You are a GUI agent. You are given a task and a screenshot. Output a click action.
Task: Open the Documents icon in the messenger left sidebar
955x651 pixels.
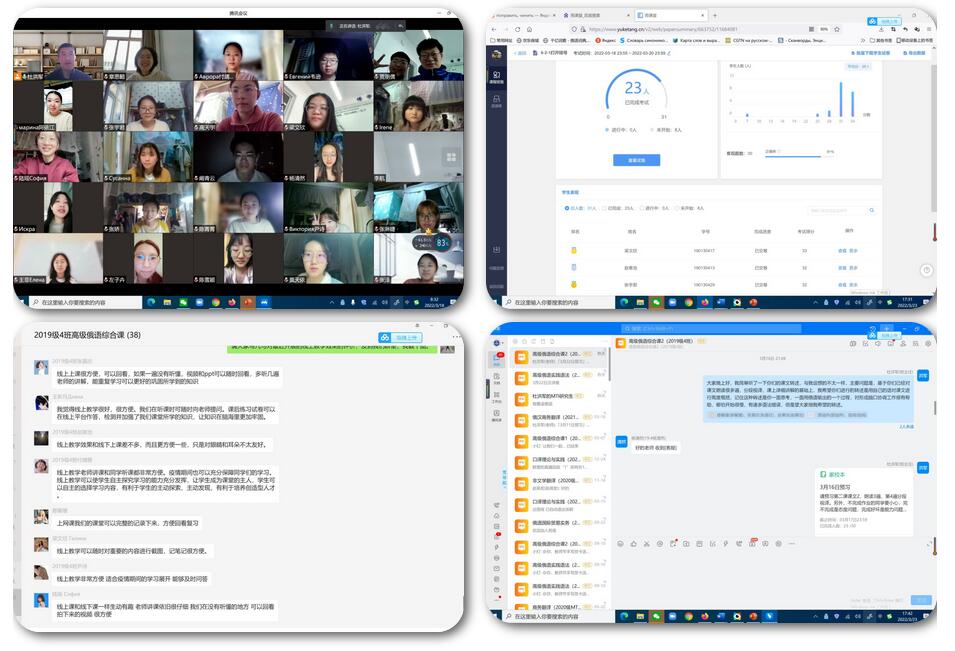[497, 378]
